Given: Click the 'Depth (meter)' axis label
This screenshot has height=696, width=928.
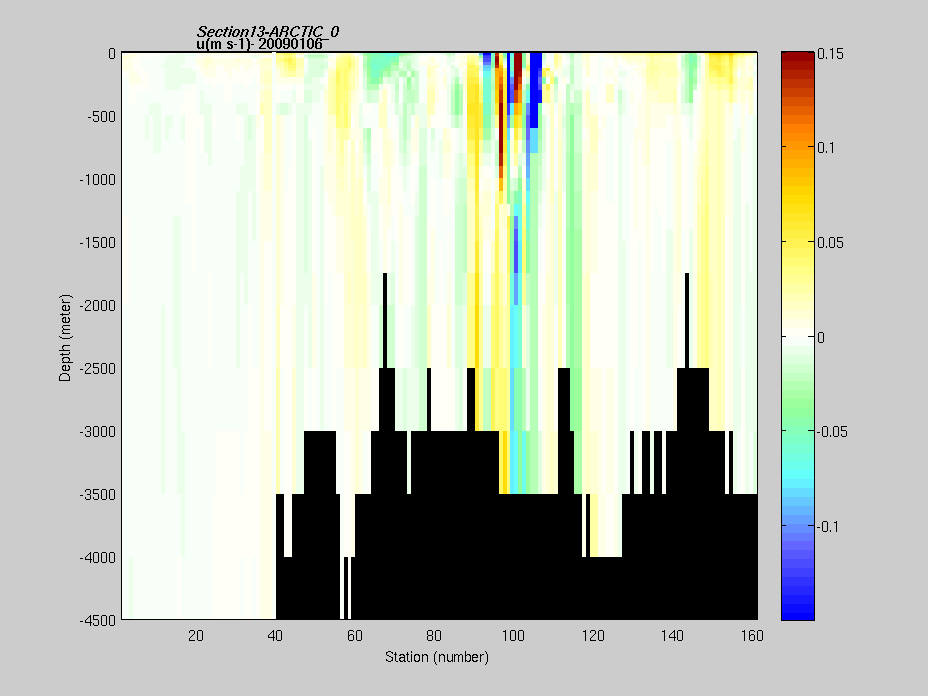Looking at the screenshot, I should pyautogui.click(x=65, y=337).
